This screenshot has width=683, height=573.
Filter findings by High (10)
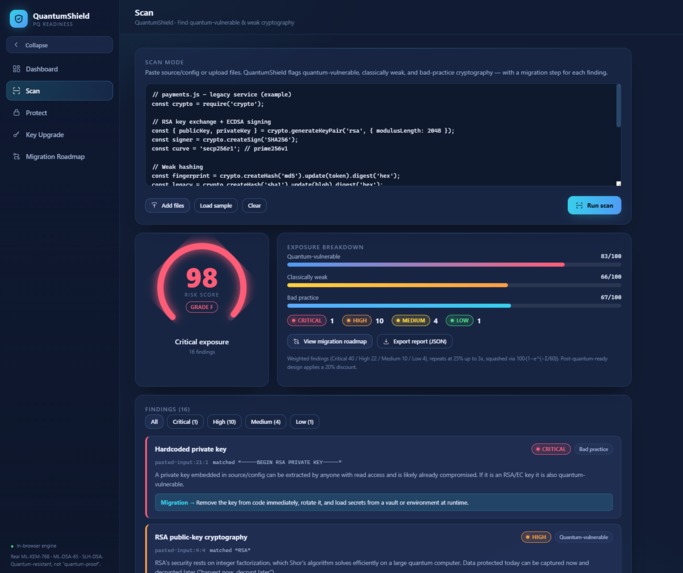[x=224, y=422]
